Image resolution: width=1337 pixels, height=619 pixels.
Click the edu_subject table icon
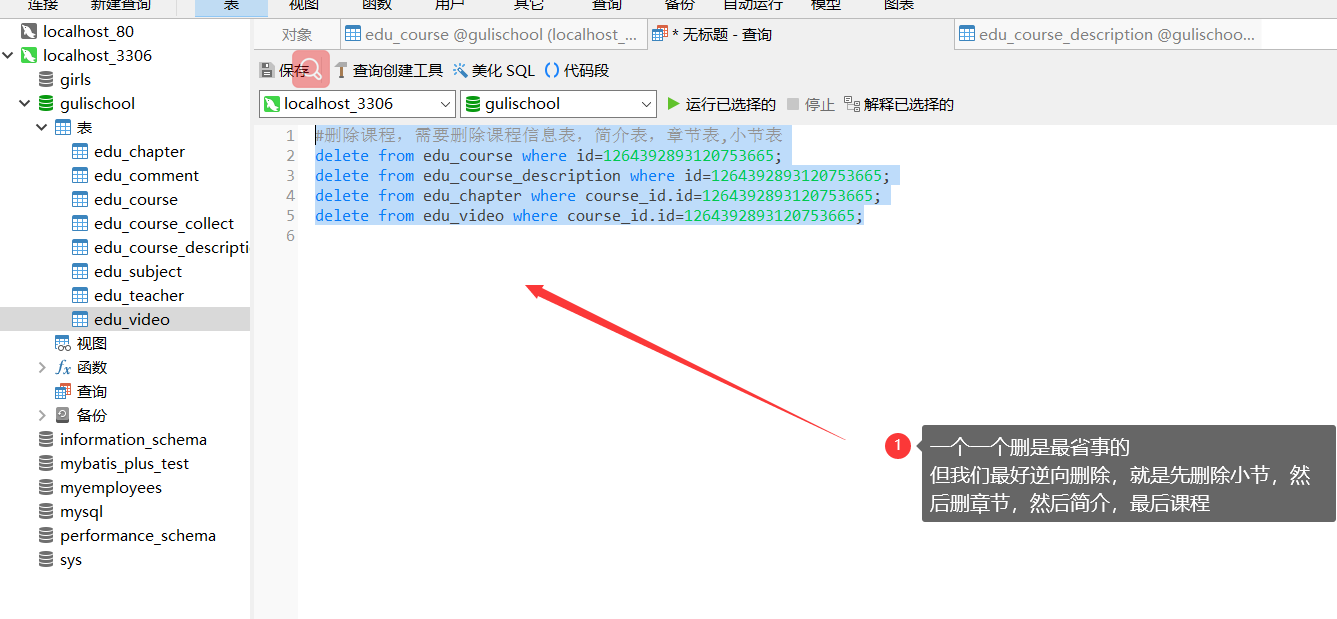pyautogui.click(x=80, y=272)
